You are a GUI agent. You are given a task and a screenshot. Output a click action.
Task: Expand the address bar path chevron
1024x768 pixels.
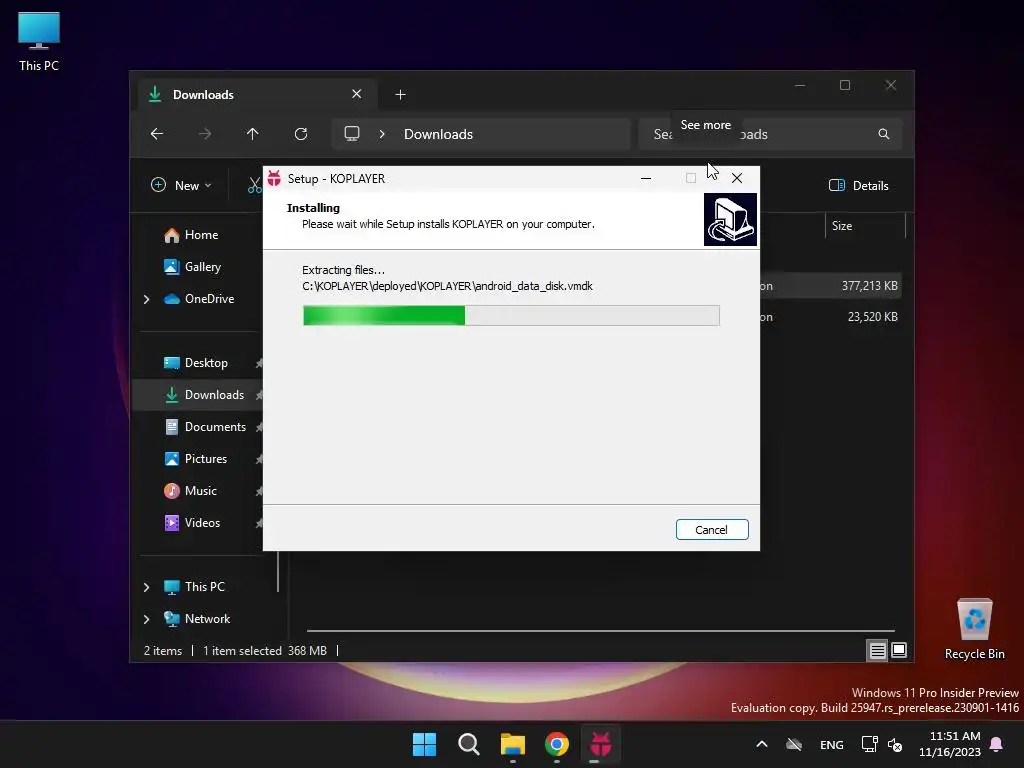coord(382,134)
